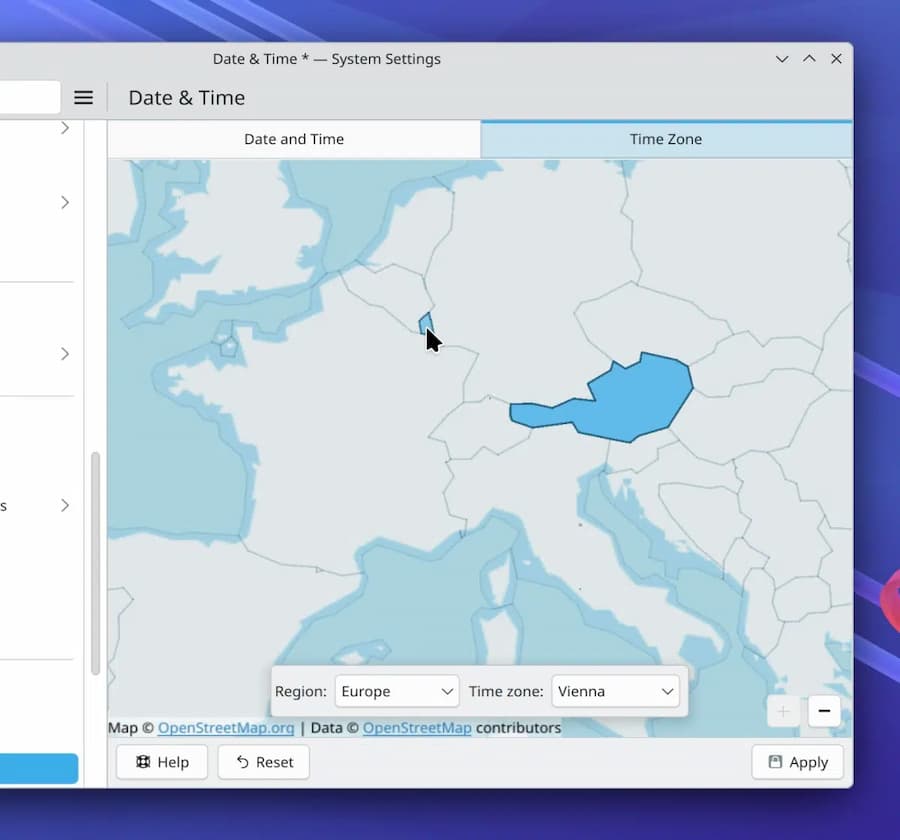Select the small highlighted Luxembourg region
Screen dimensions: 900x840
pyautogui.click(x=425, y=322)
